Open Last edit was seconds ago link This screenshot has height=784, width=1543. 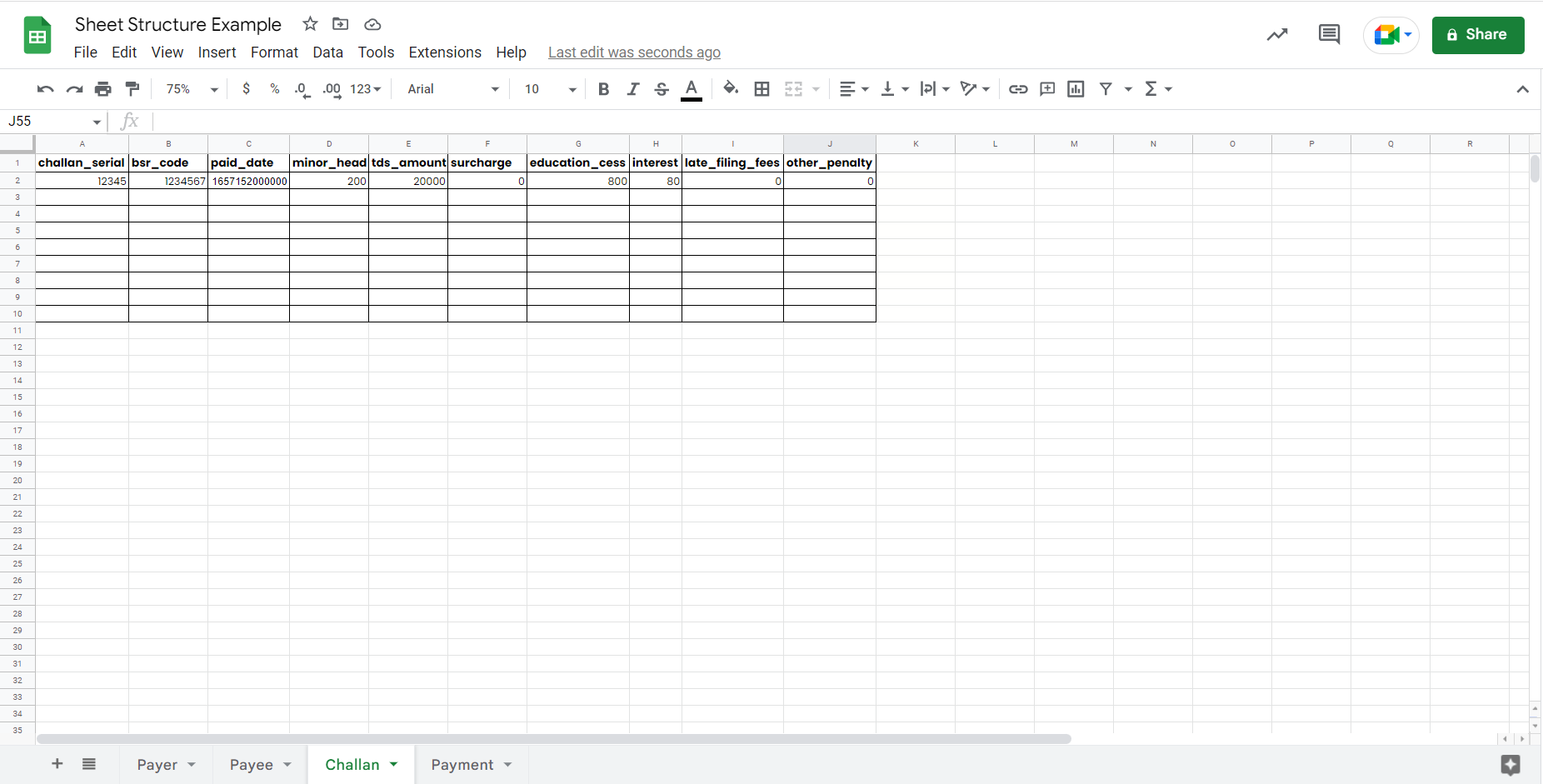click(x=634, y=52)
